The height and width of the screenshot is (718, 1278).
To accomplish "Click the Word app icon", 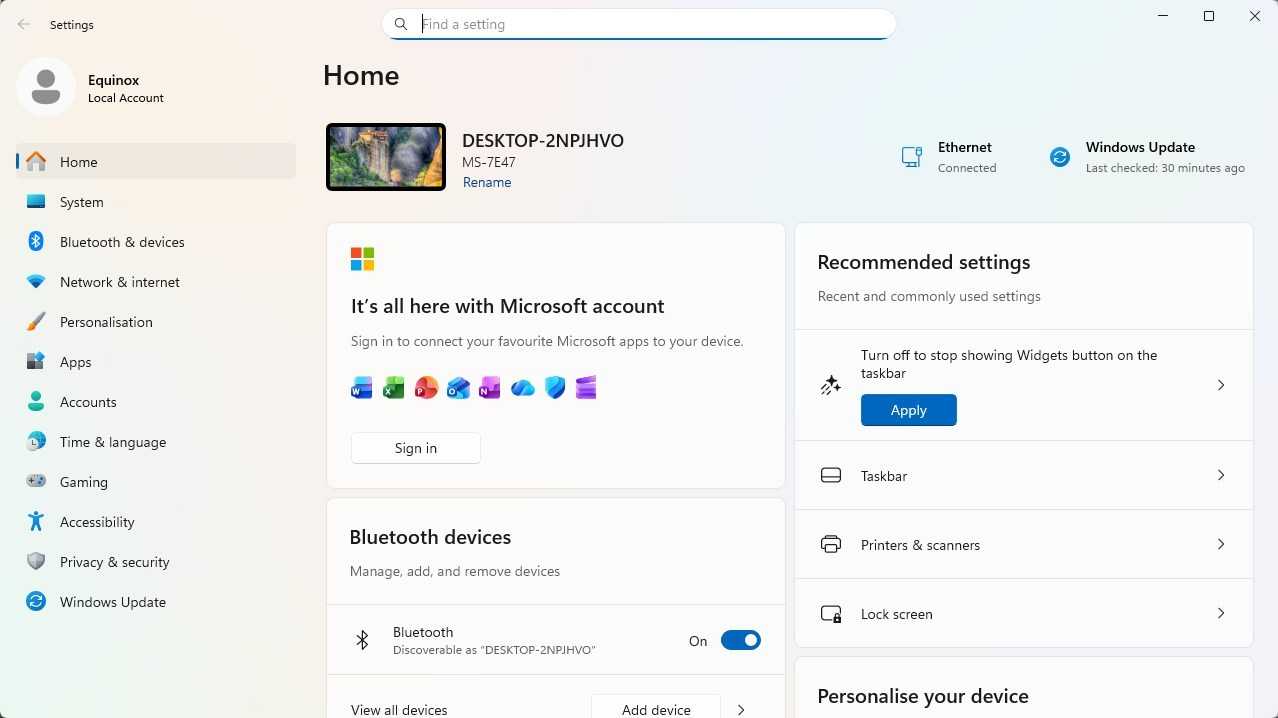I will pos(362,388).
